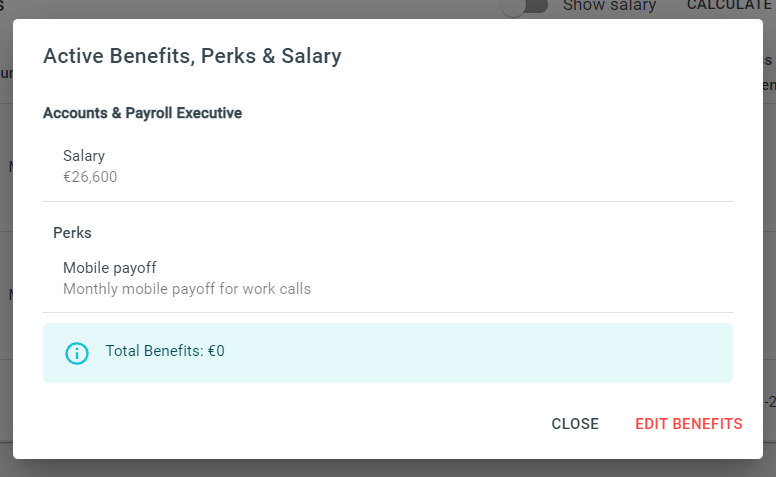Click the Active Benefits, Perks & Salary title
This screenshot has height=477, width=776.
192,56
